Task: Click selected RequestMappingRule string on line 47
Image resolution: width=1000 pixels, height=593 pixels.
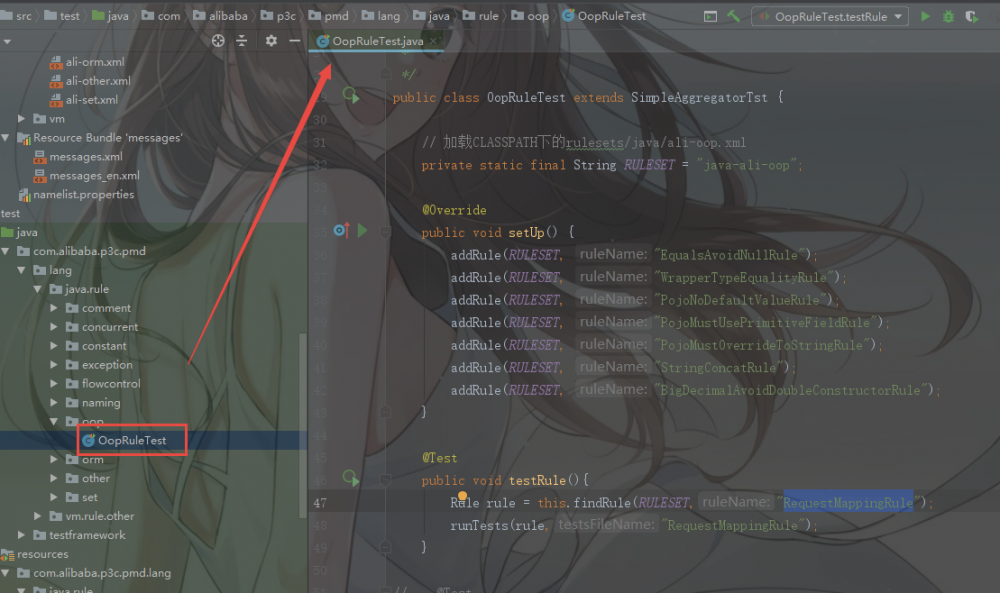Action: 848,503
